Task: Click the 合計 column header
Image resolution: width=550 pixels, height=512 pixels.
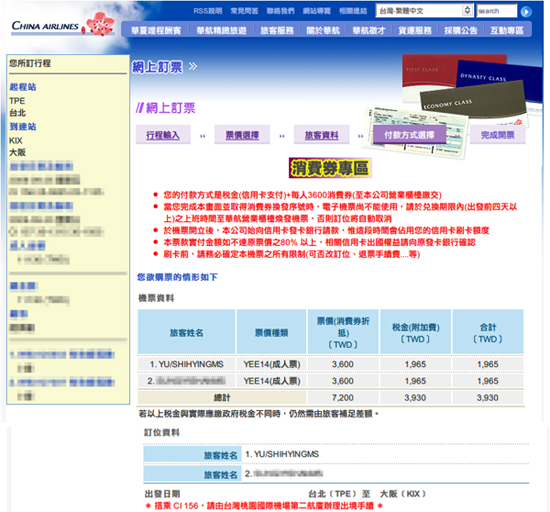Action: coord(488,332)
